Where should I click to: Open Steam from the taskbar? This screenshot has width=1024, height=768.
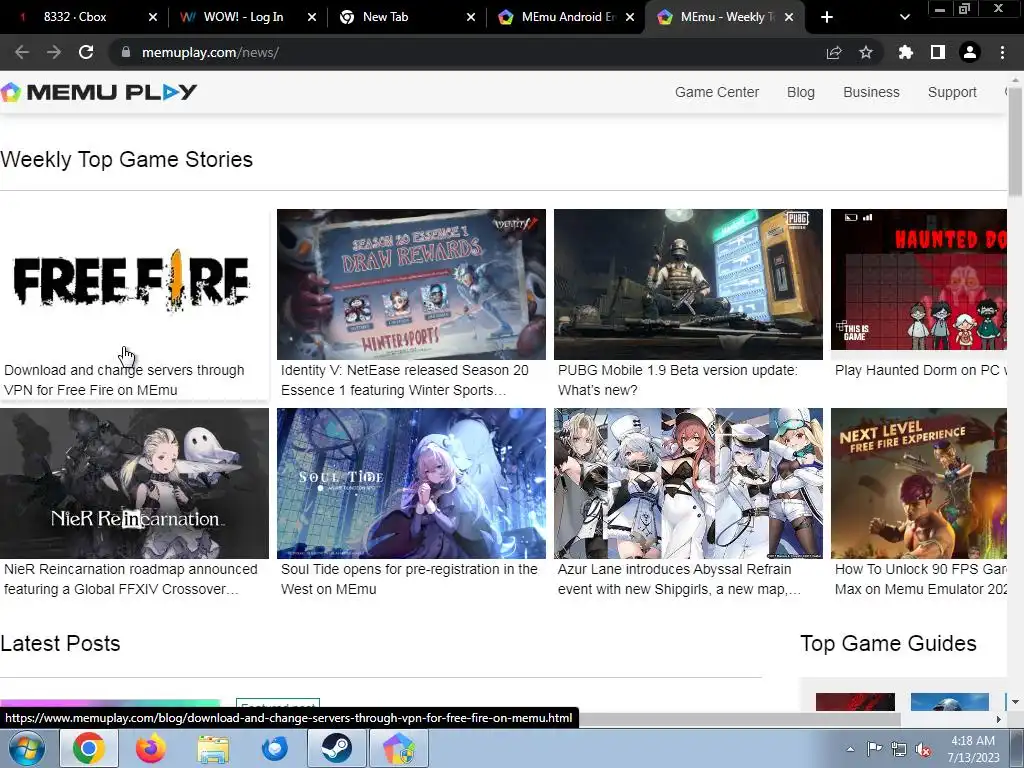point(336,748)
